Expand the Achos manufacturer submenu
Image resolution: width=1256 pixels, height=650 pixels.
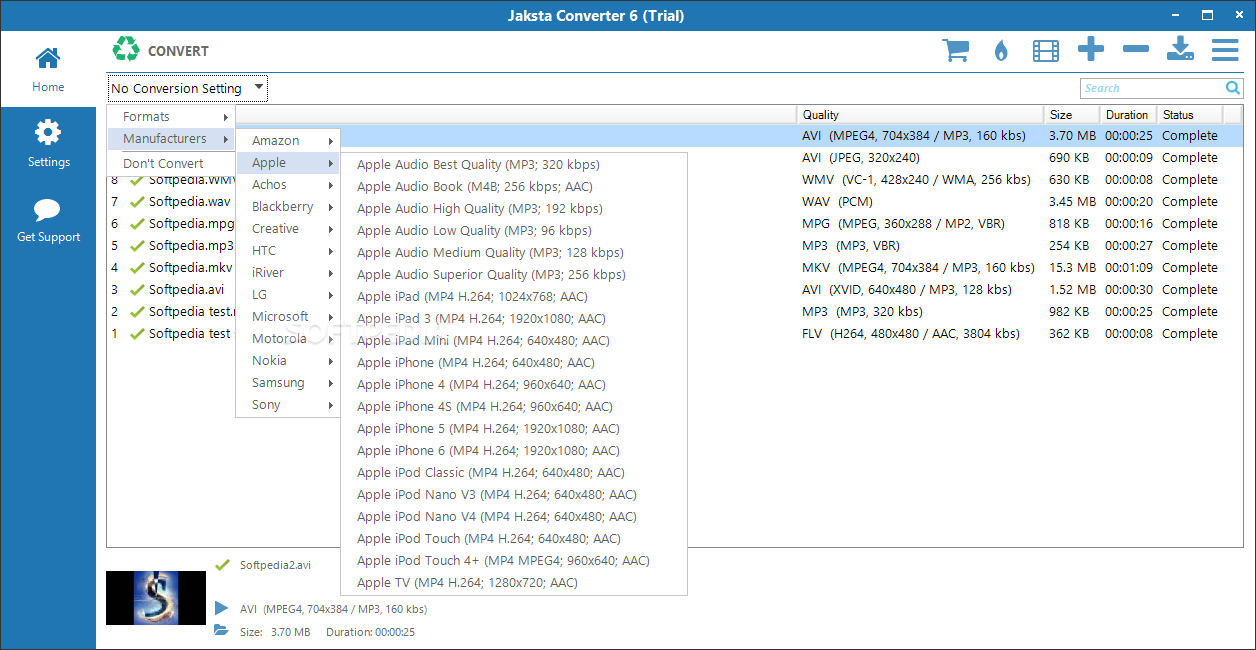pos(288,185)
